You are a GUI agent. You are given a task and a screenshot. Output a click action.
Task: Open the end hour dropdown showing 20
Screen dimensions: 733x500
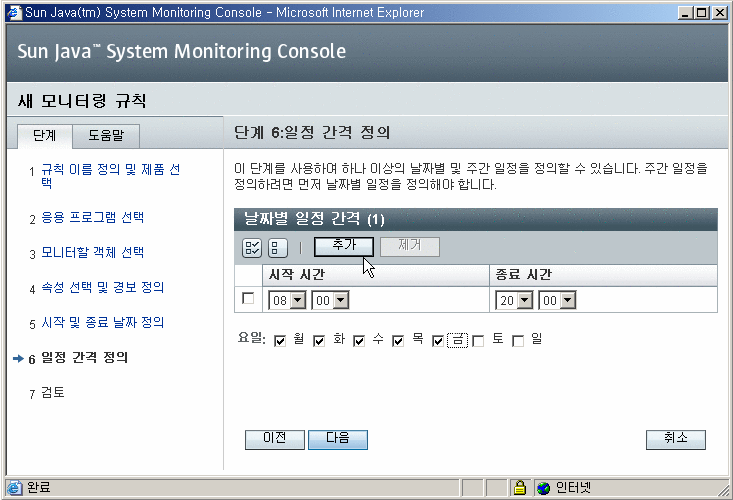tap(514, 300)
